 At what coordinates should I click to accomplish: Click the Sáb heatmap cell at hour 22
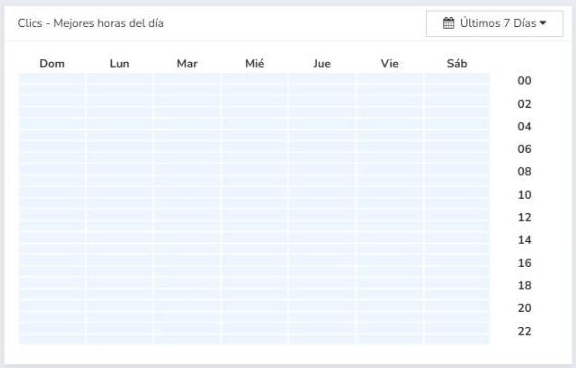pyautogui.click(x=457, y=328)
